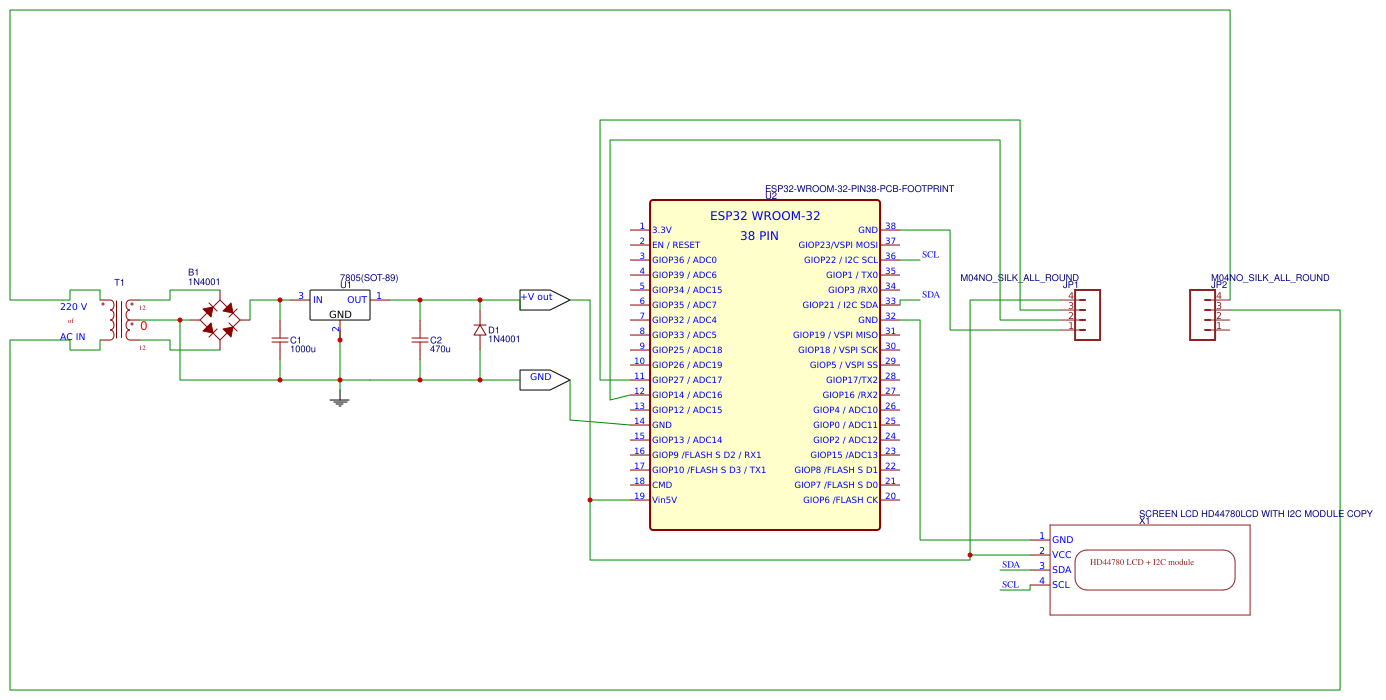Image resolution: width=1386 pixels, height=700 pixels.
Task: Select the U1 7805 regulator body
Action: click(340, 305)
